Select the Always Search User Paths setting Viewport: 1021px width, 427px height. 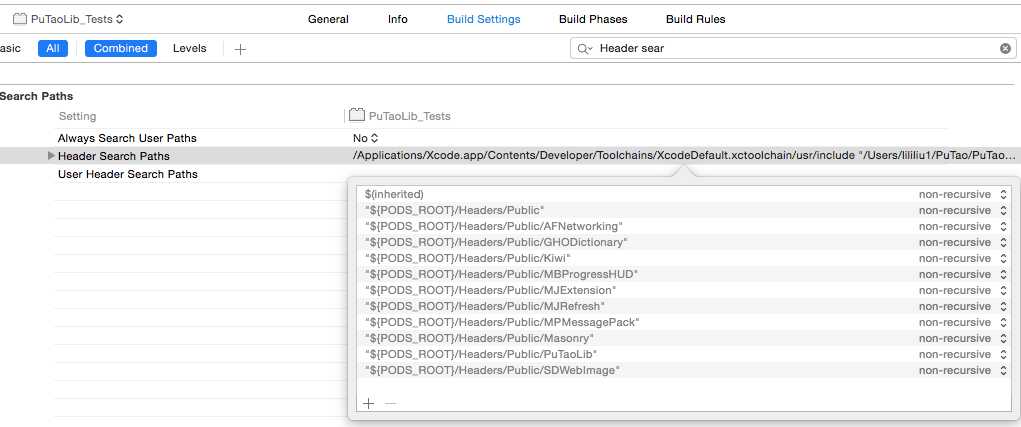127,138
